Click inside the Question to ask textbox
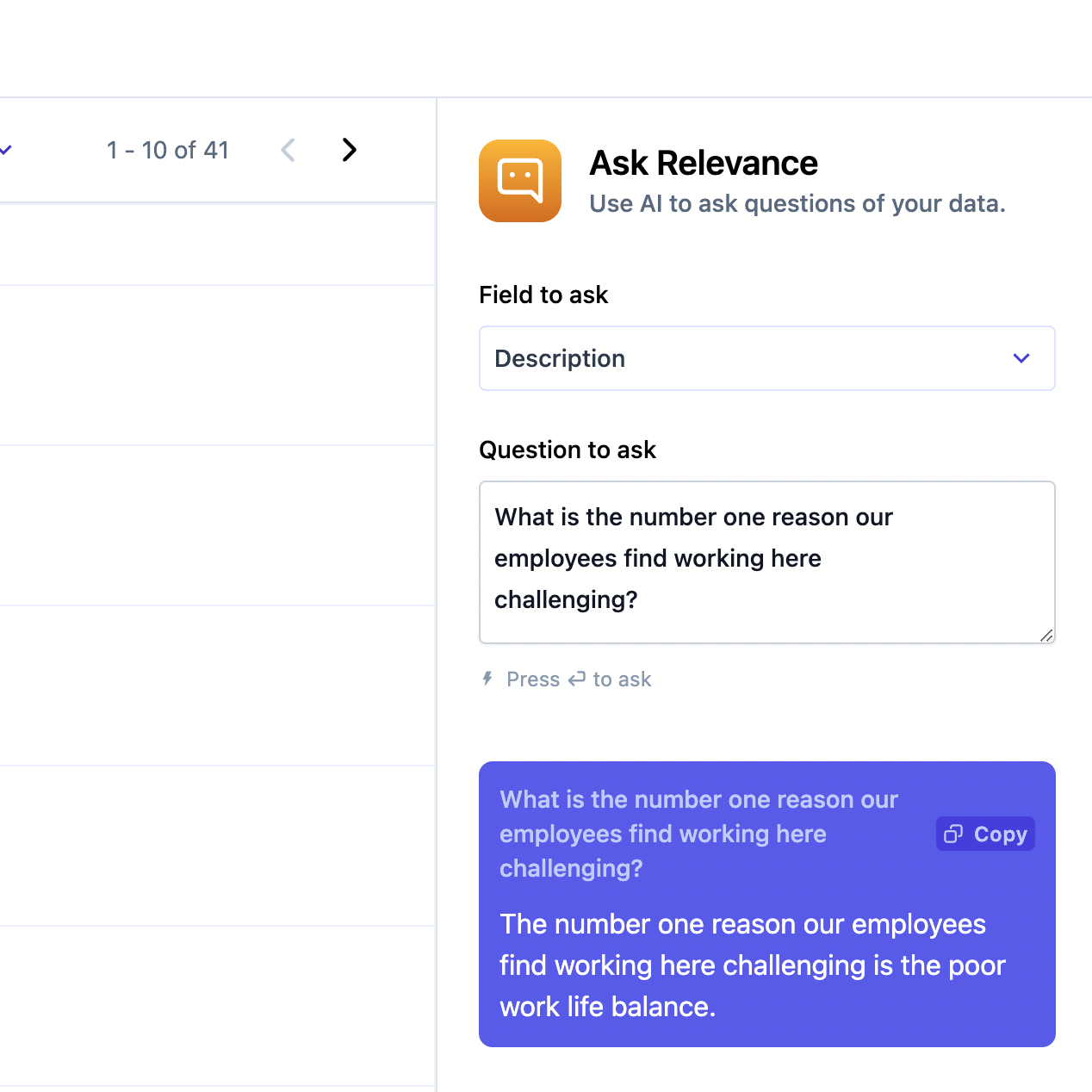The image size is (1092, 1092). click(x=766, y=562)
